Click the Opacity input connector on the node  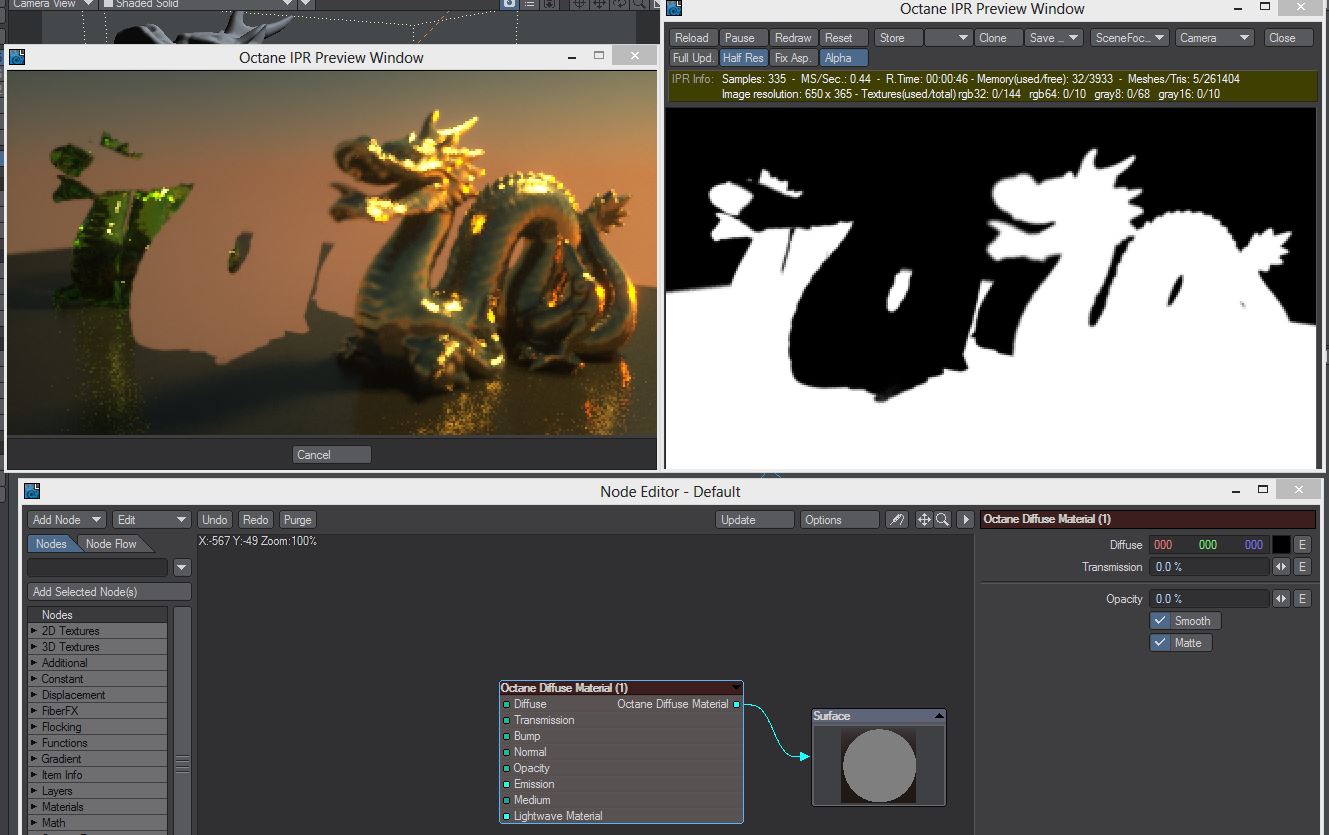click(x=507, y=768)
